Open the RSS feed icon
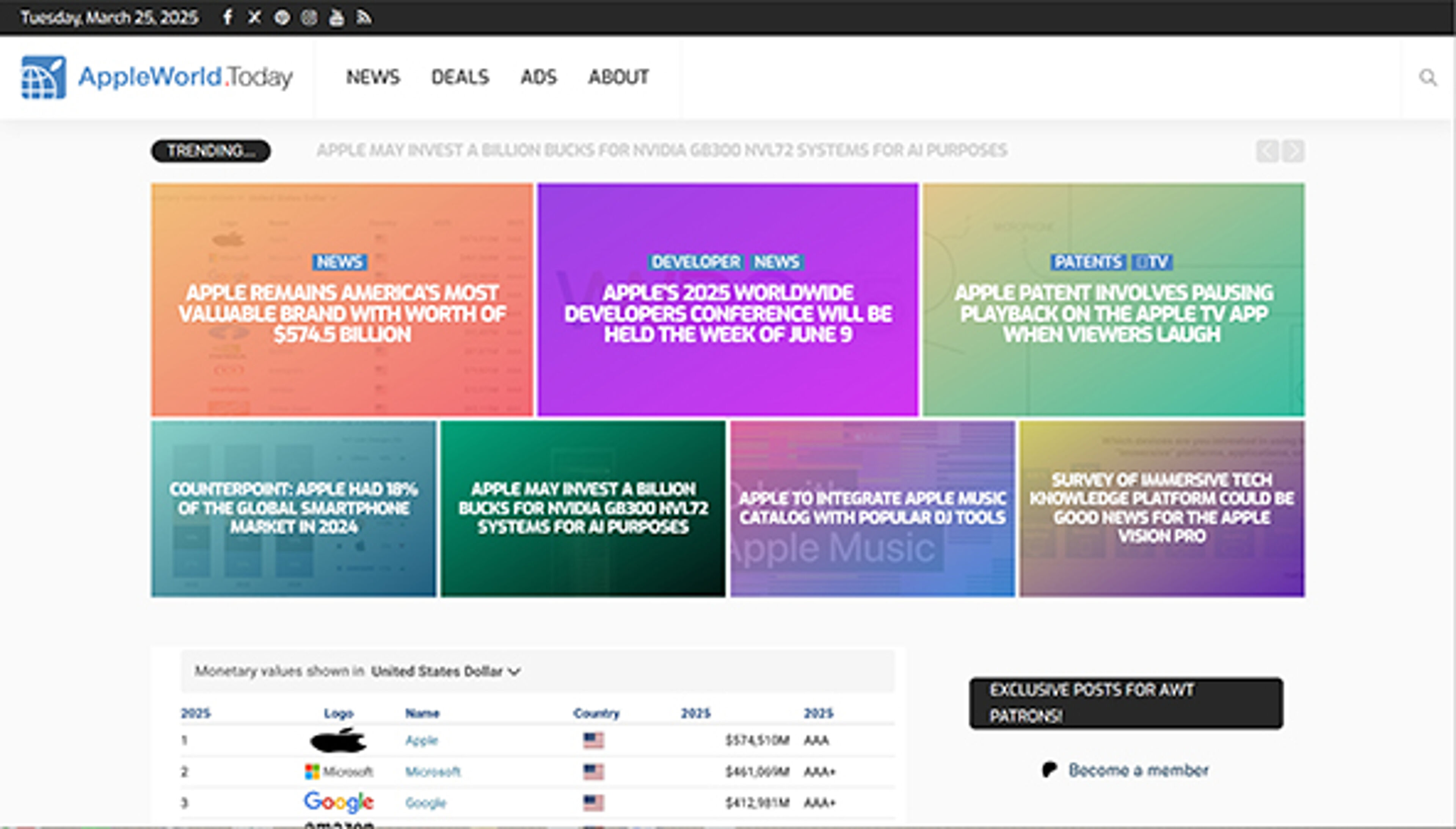1456x829 pixels. click(364, 18)
